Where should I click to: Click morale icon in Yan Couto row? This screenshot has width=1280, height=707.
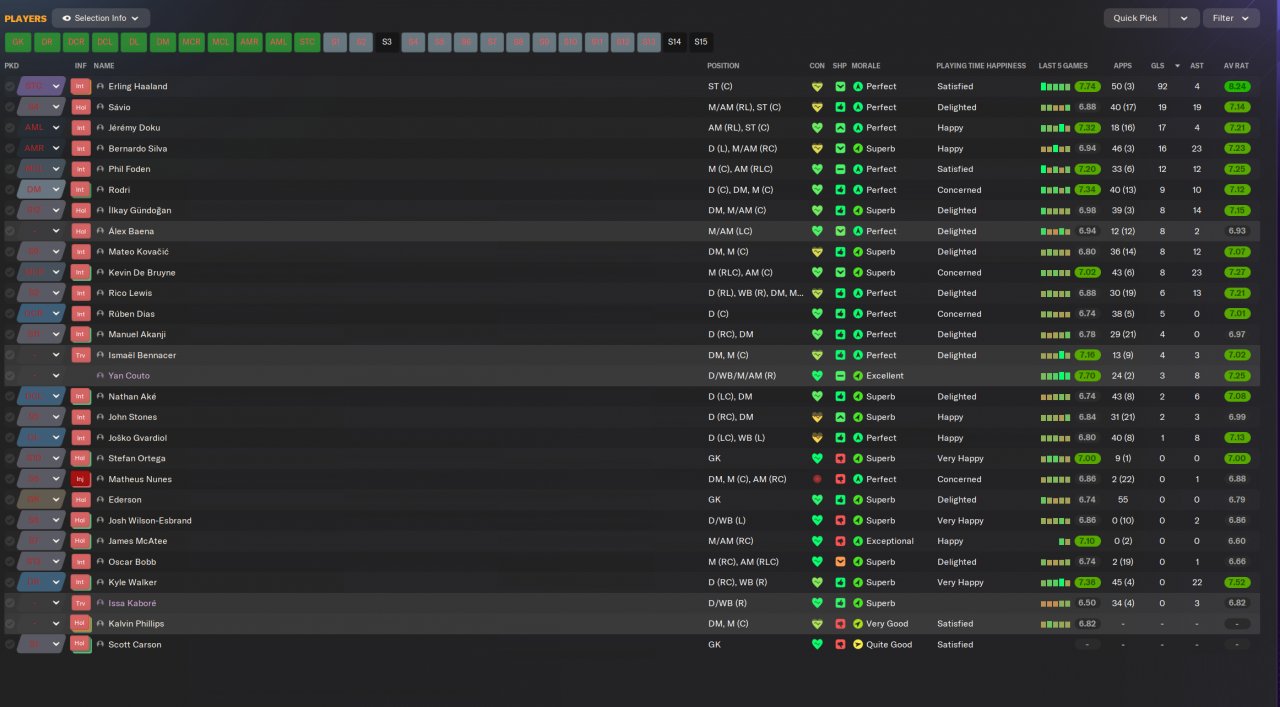(858, 376)
